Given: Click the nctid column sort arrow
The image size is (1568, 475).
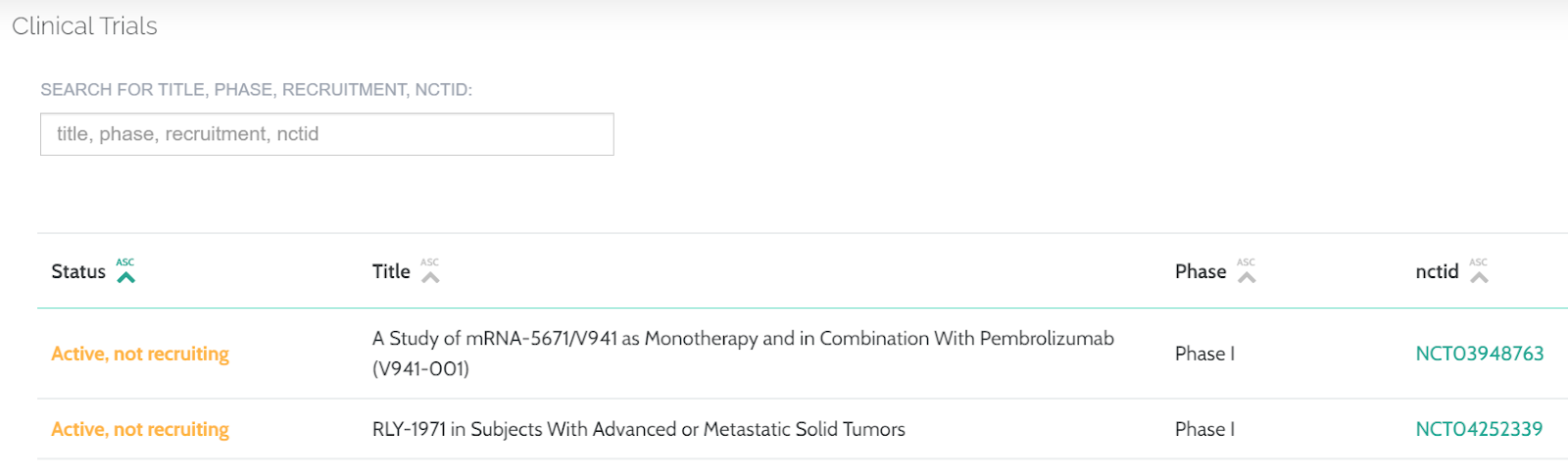Looking at the screenshot, I should click(x=1479, y=277).
